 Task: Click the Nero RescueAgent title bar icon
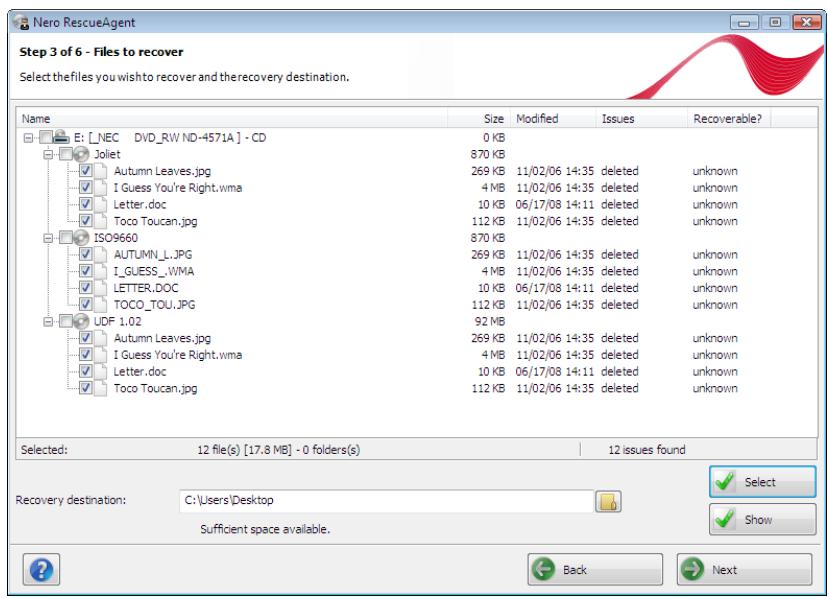tap(22, 23)
